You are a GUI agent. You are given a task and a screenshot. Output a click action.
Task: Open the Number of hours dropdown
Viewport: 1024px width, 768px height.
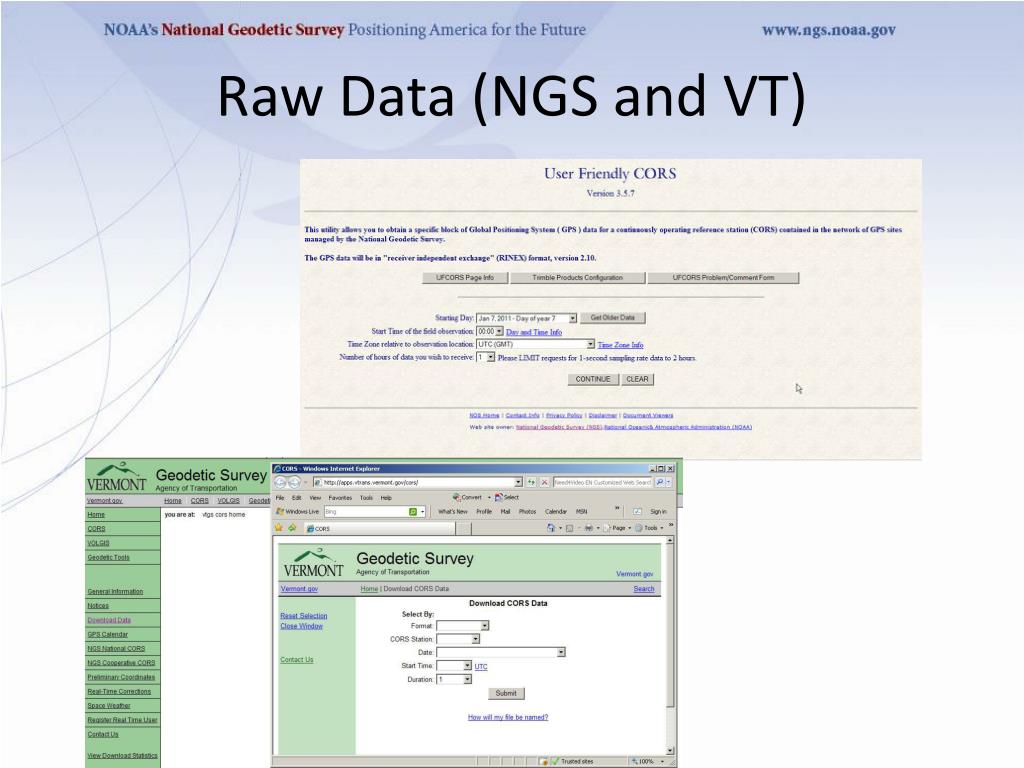485,357
